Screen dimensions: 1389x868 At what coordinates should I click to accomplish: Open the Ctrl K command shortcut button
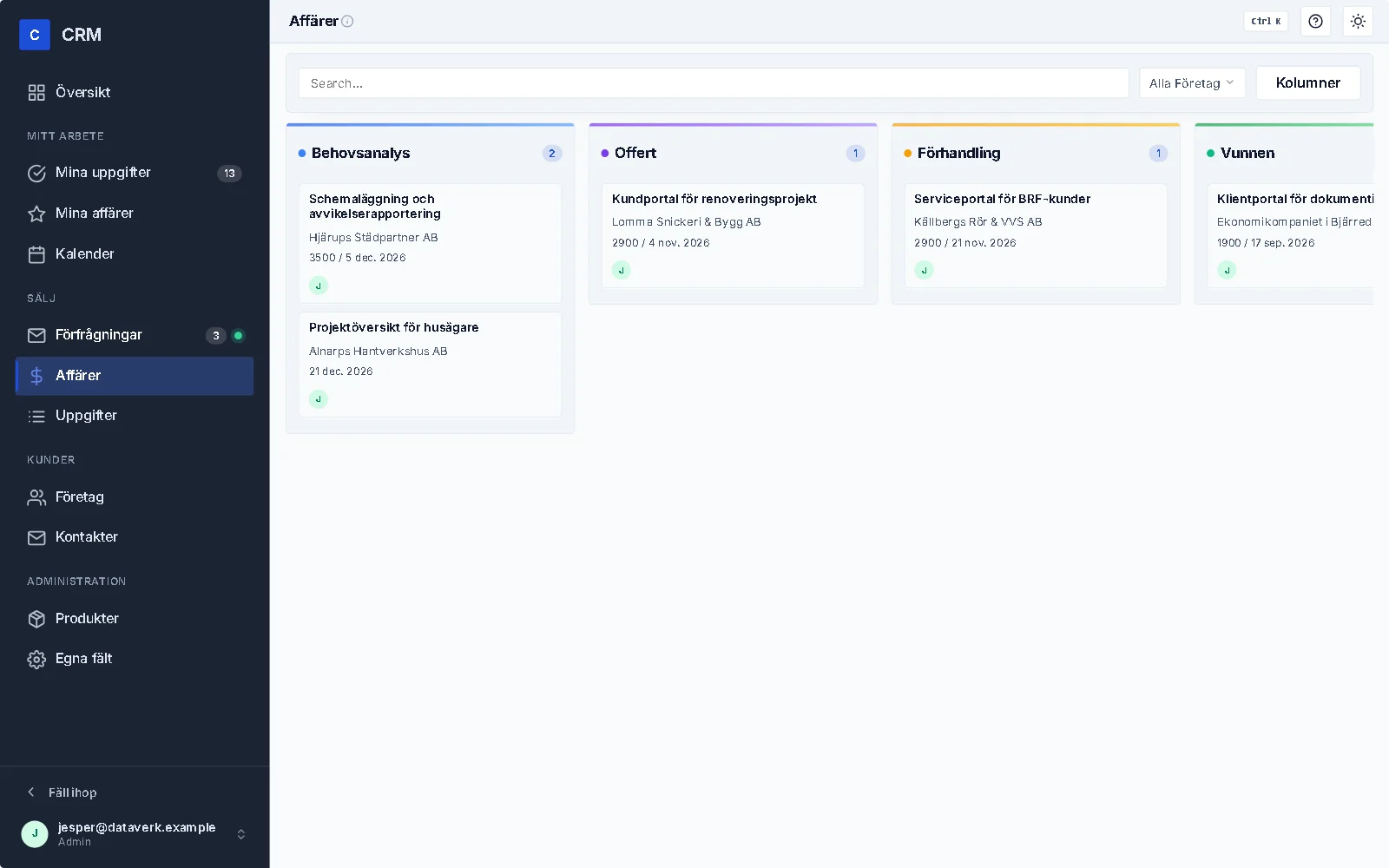click(1266, 21)
